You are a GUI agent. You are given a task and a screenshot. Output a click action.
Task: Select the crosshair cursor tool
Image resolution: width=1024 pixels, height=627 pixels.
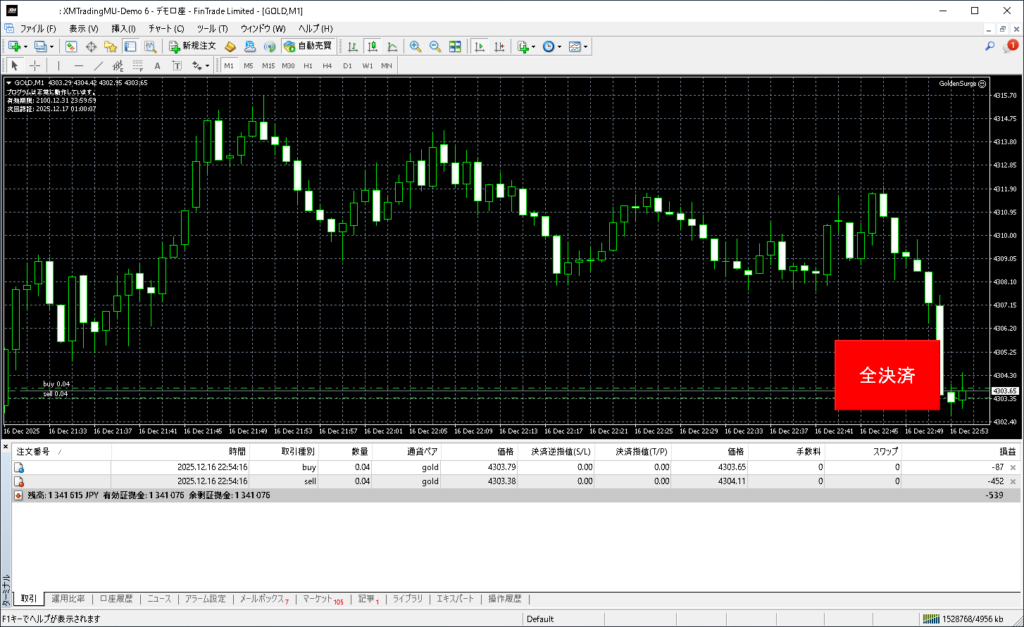[35, 66]
